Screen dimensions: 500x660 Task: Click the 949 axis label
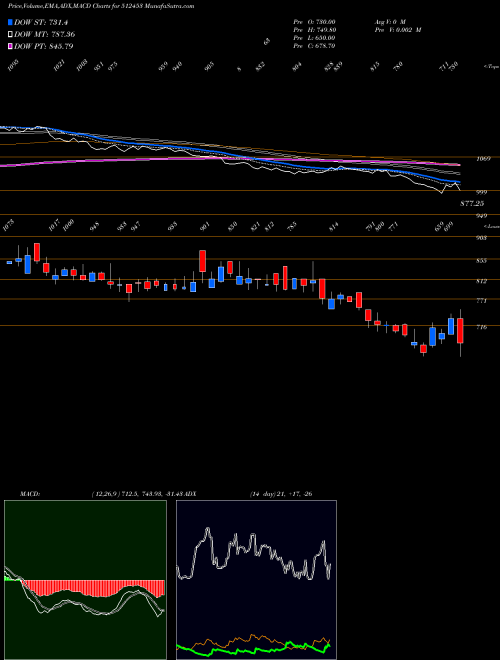tap(481, 216)
